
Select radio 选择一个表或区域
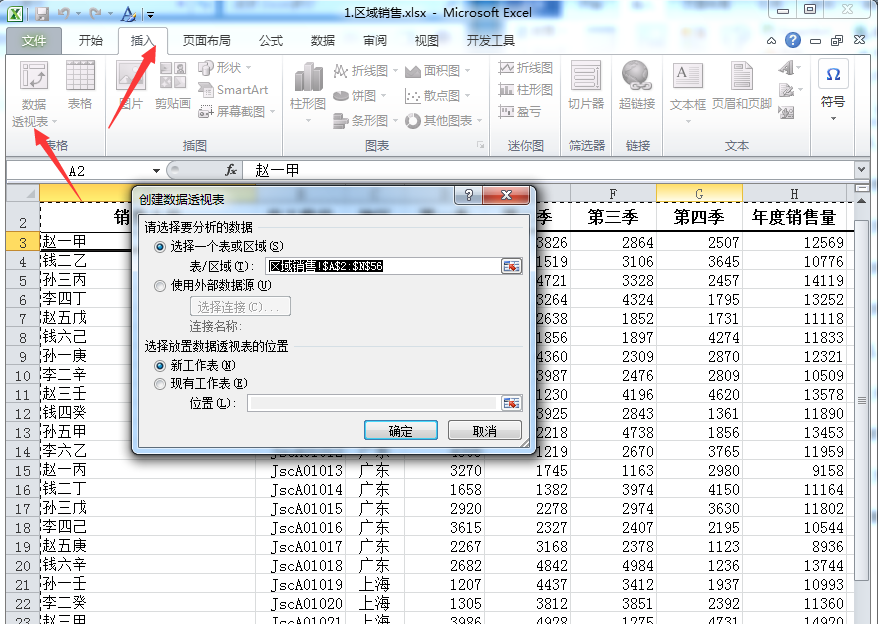160,246
